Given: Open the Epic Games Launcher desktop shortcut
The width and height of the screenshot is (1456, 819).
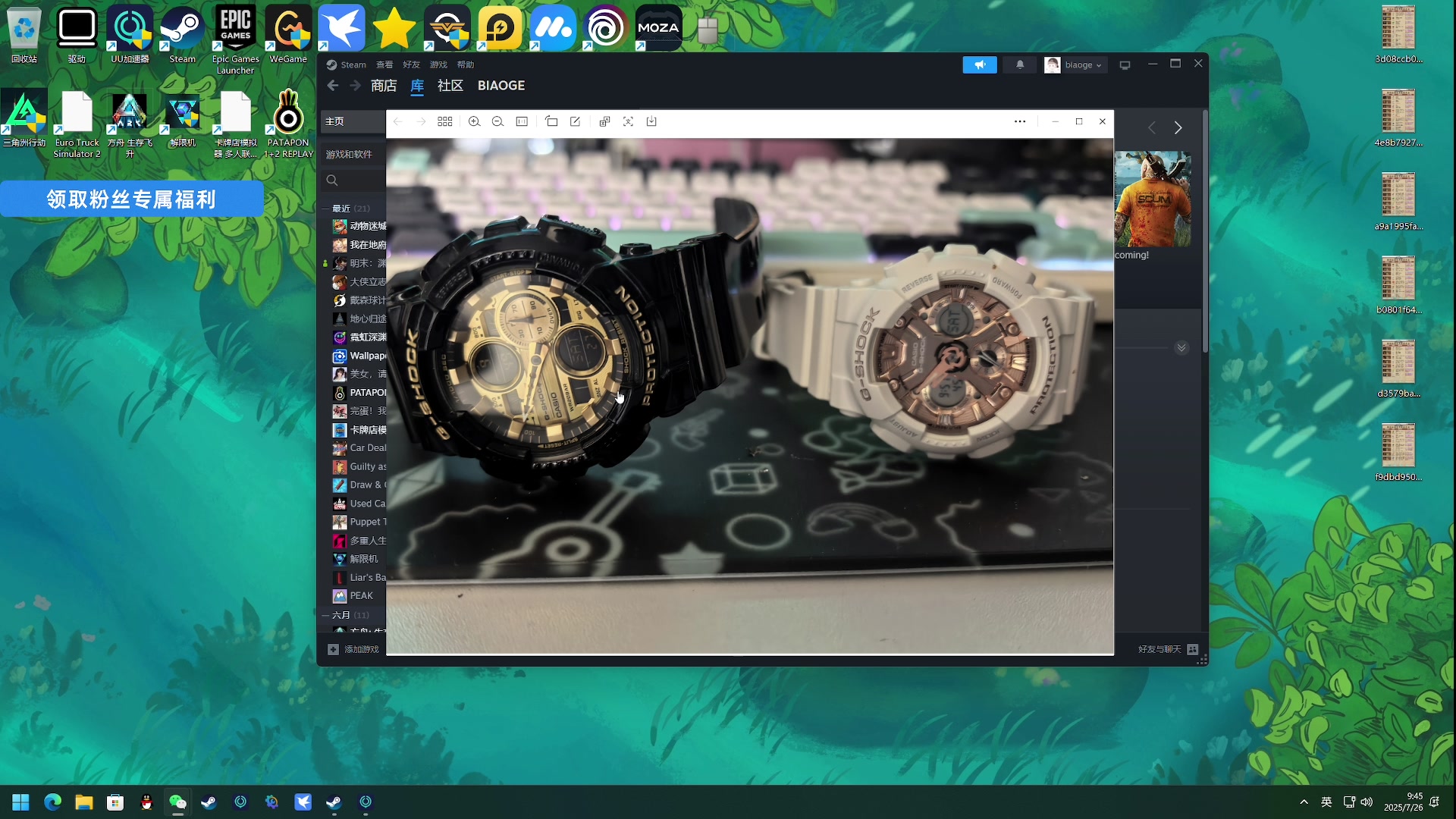Looking at the screenshot, I should (235, 40).
